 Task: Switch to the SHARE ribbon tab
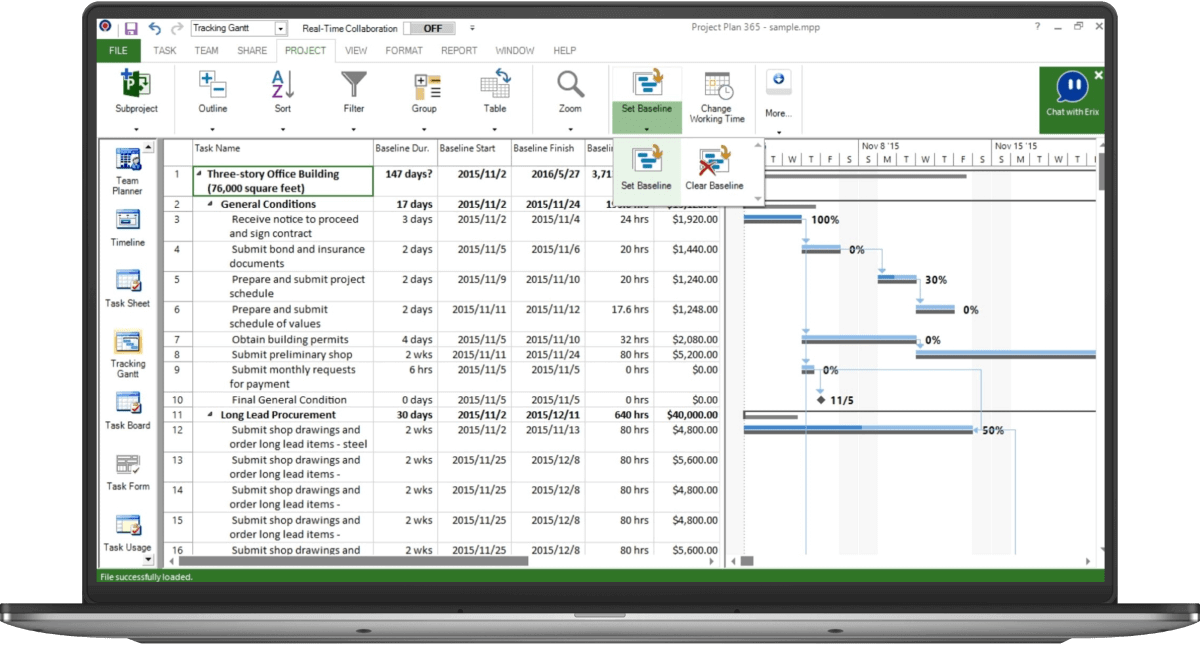point(252,51)
